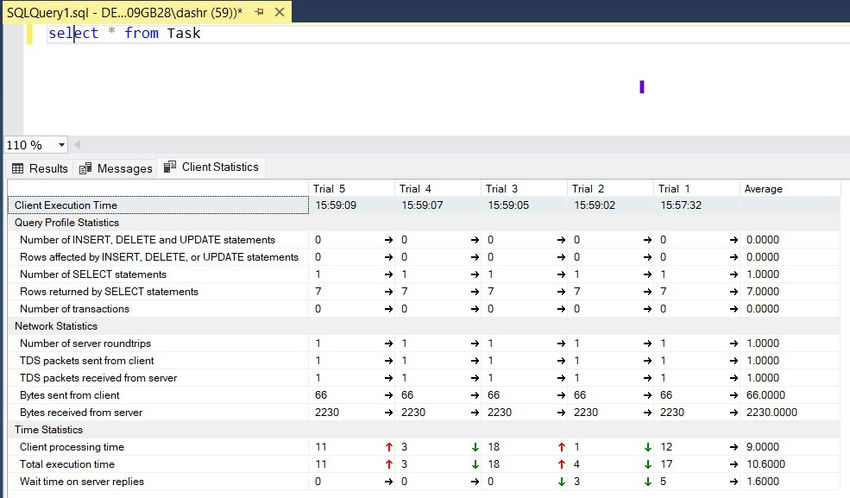This screenshot has width=850, height=498.
Task: Click the Network Statistics section header
Action: click(x=56, y=326)
